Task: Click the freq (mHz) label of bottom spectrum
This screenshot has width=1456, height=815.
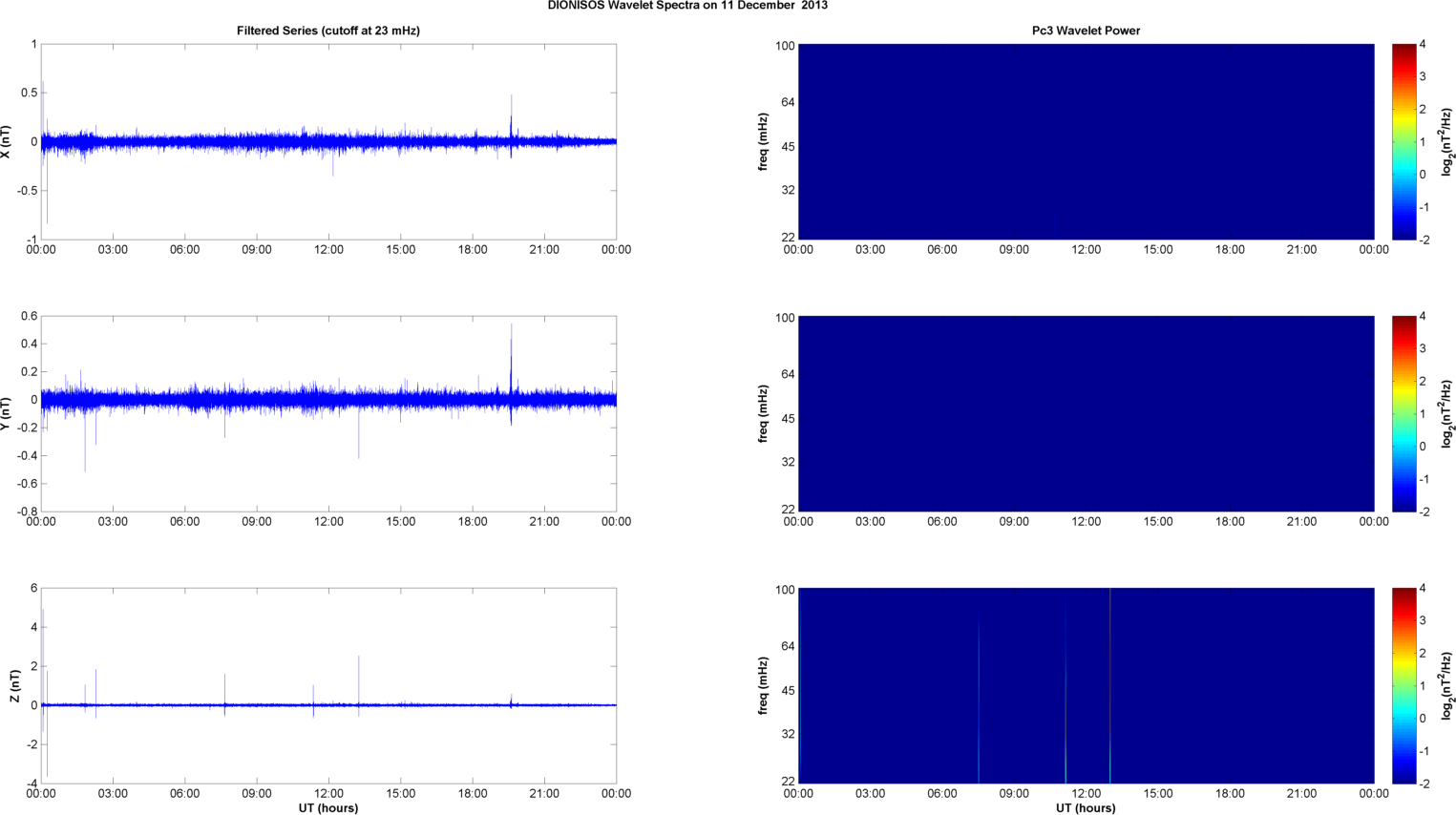Action: tap(763, 685)
